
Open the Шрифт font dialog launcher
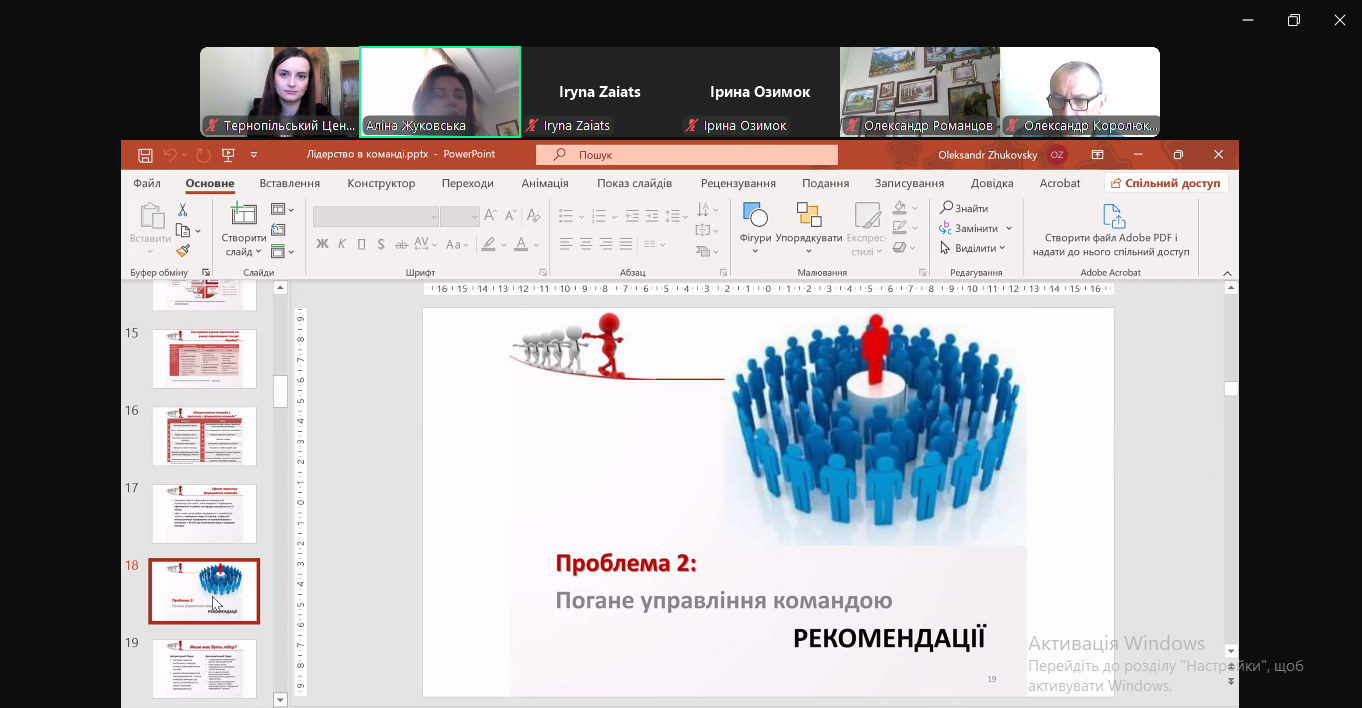[544, 272]
